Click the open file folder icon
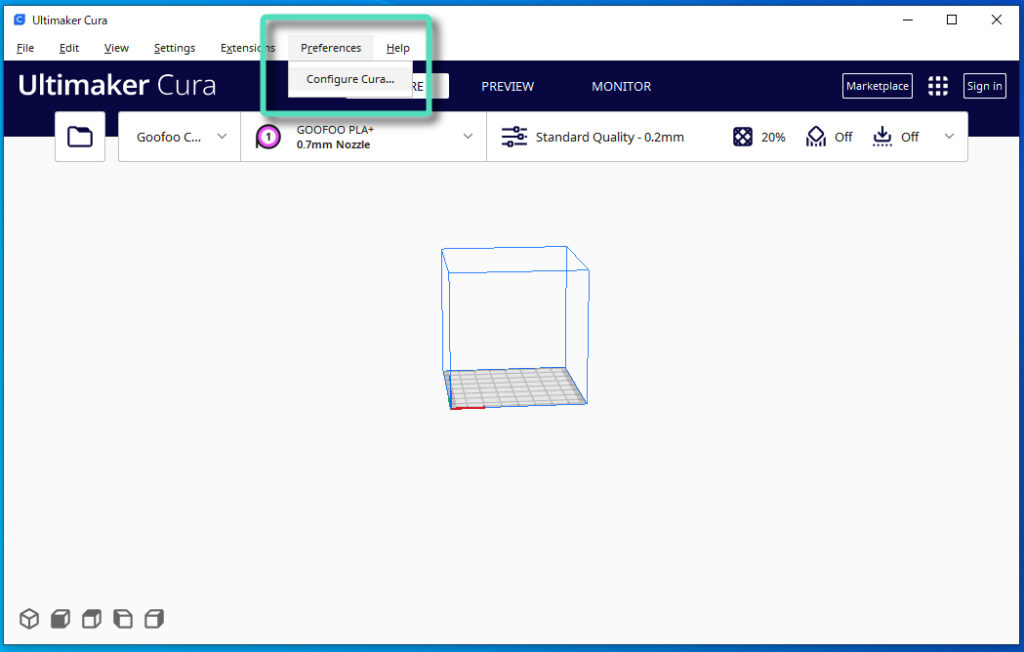1024x652 pixels. click(x=80, y=137)
